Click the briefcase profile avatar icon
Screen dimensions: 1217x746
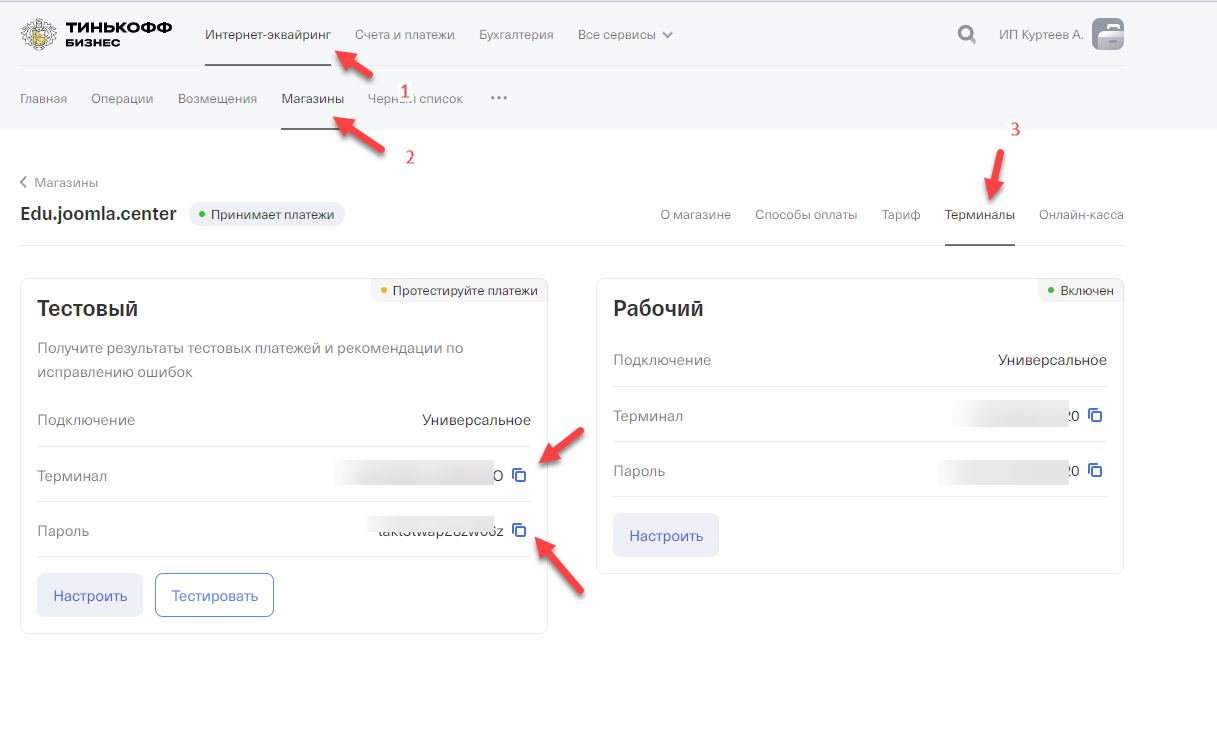point(1108,35)
